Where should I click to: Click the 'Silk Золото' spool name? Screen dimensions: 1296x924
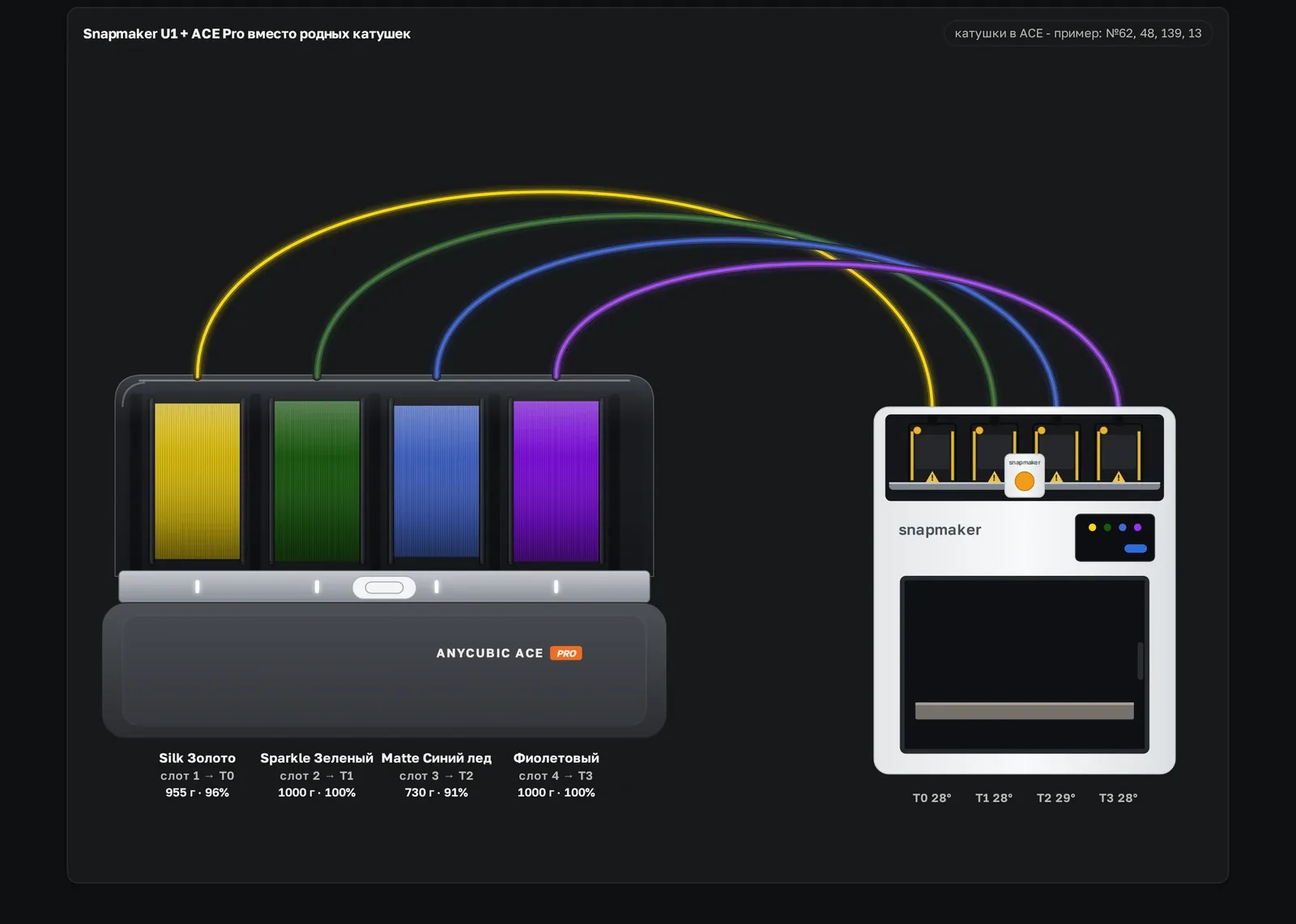pyautogui.click(x=197, y=758)
